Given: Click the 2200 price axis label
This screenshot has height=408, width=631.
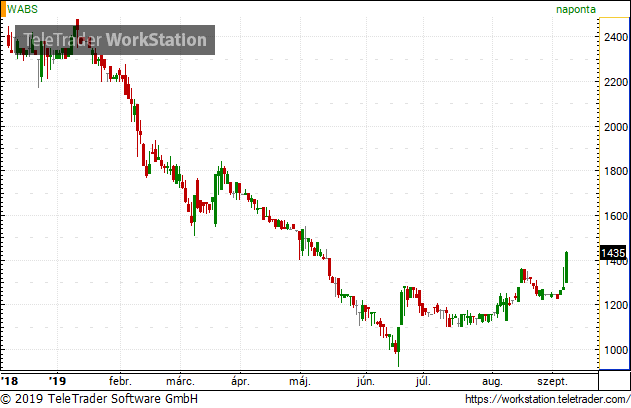Looking at the screenshot, I should (615, 82).
